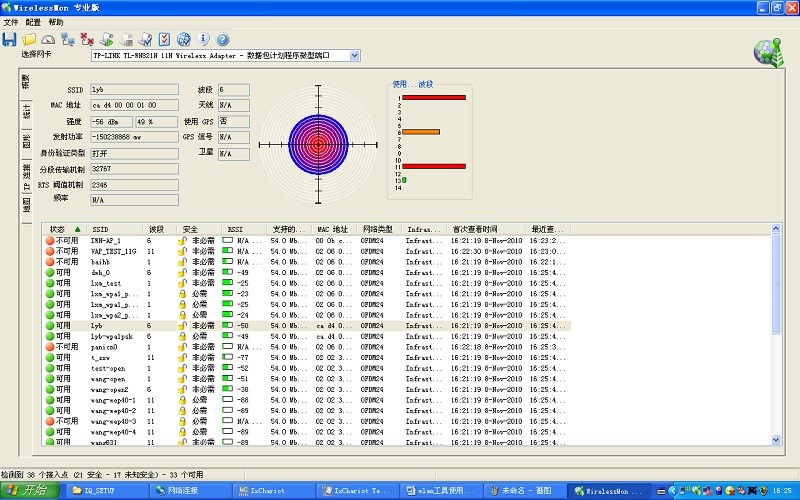Open help via the question mark icon
Screen dimensions: 800x500
(222, 39)
